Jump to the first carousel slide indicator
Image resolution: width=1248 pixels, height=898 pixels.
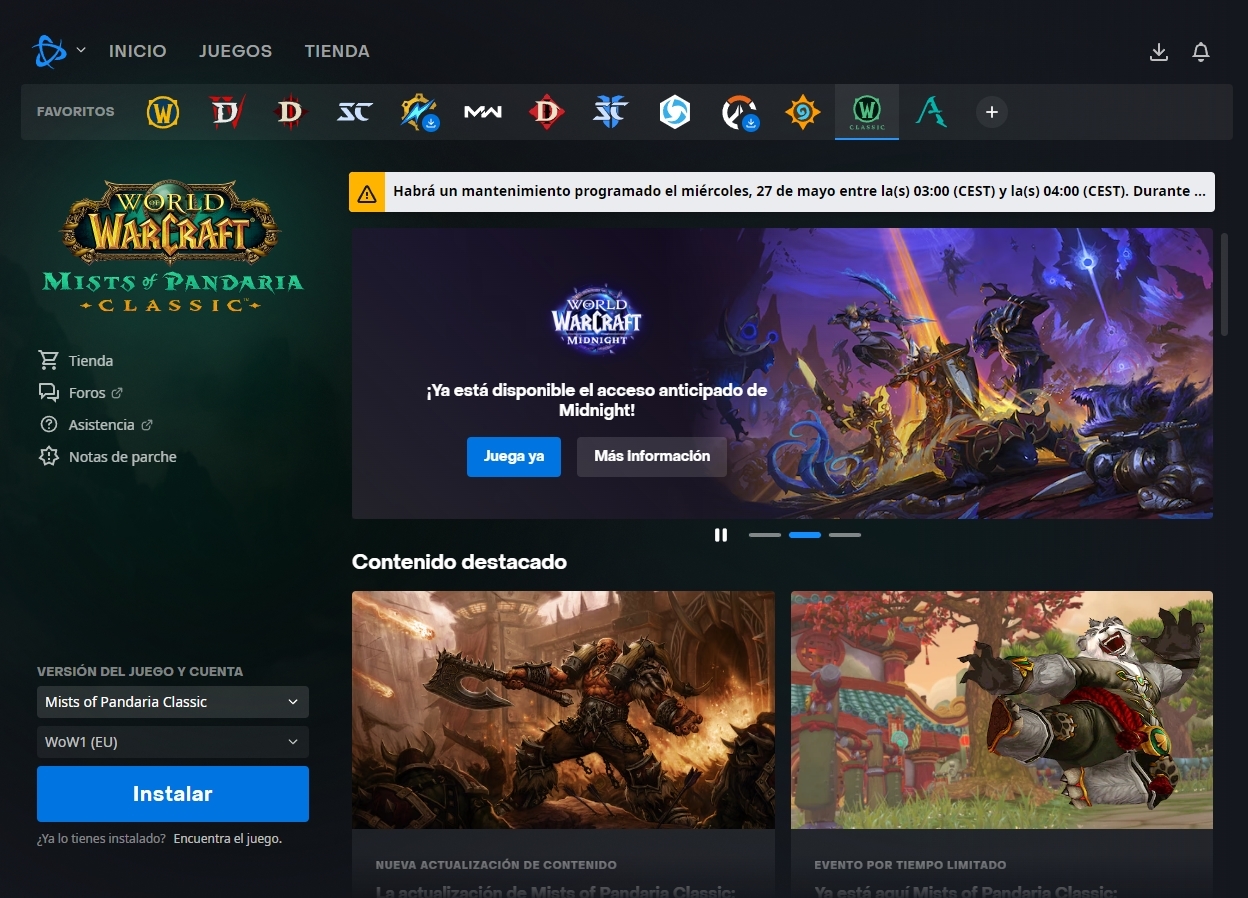click(x=765, y=535)
